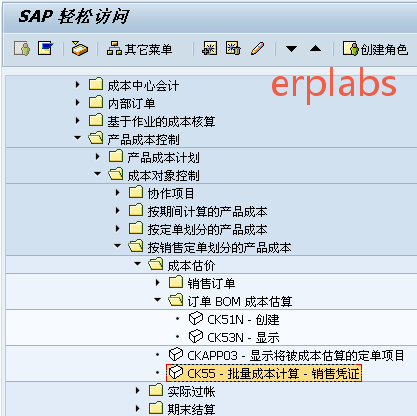Select the '订单 BOM 成本估算' tree label
The width and height of the screenshot is (417, 416).
point(240,302)
